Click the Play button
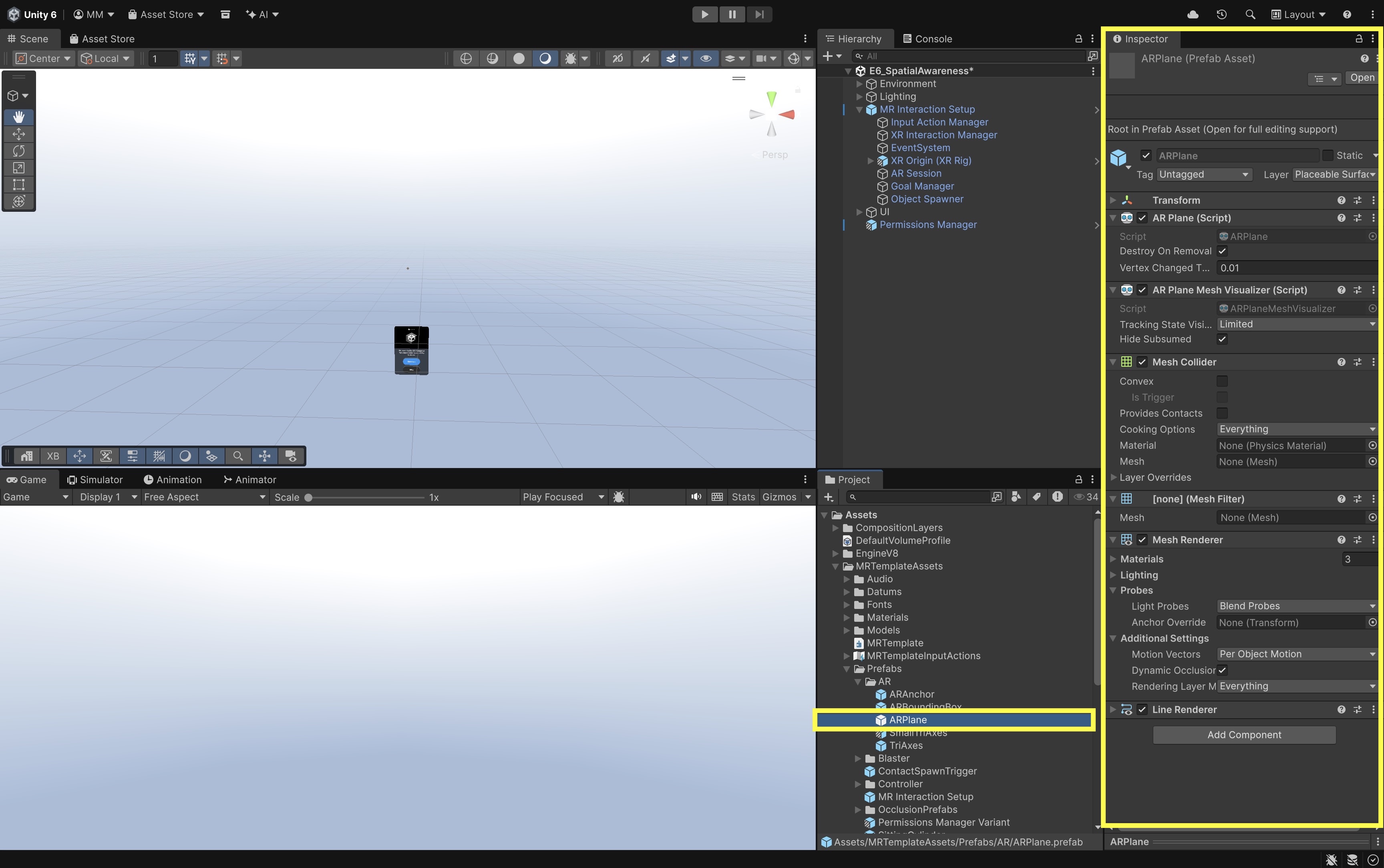The width and height of the screenshot is (1384, 868). 705,14
